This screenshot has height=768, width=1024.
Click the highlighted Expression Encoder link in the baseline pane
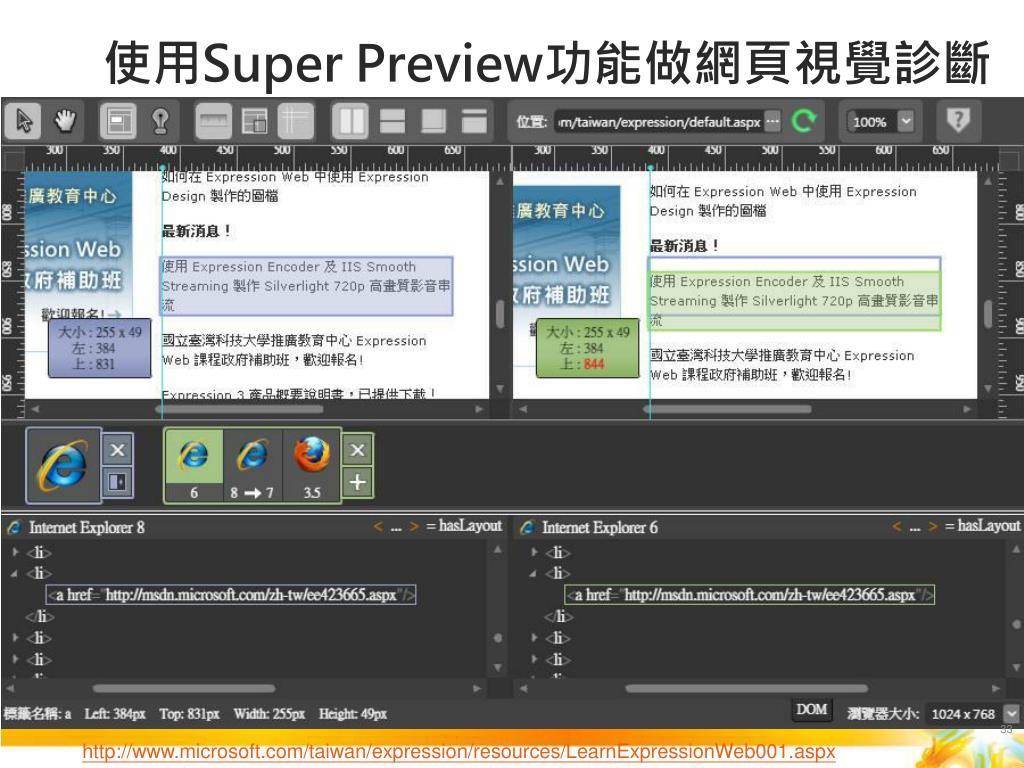(307, 286)
